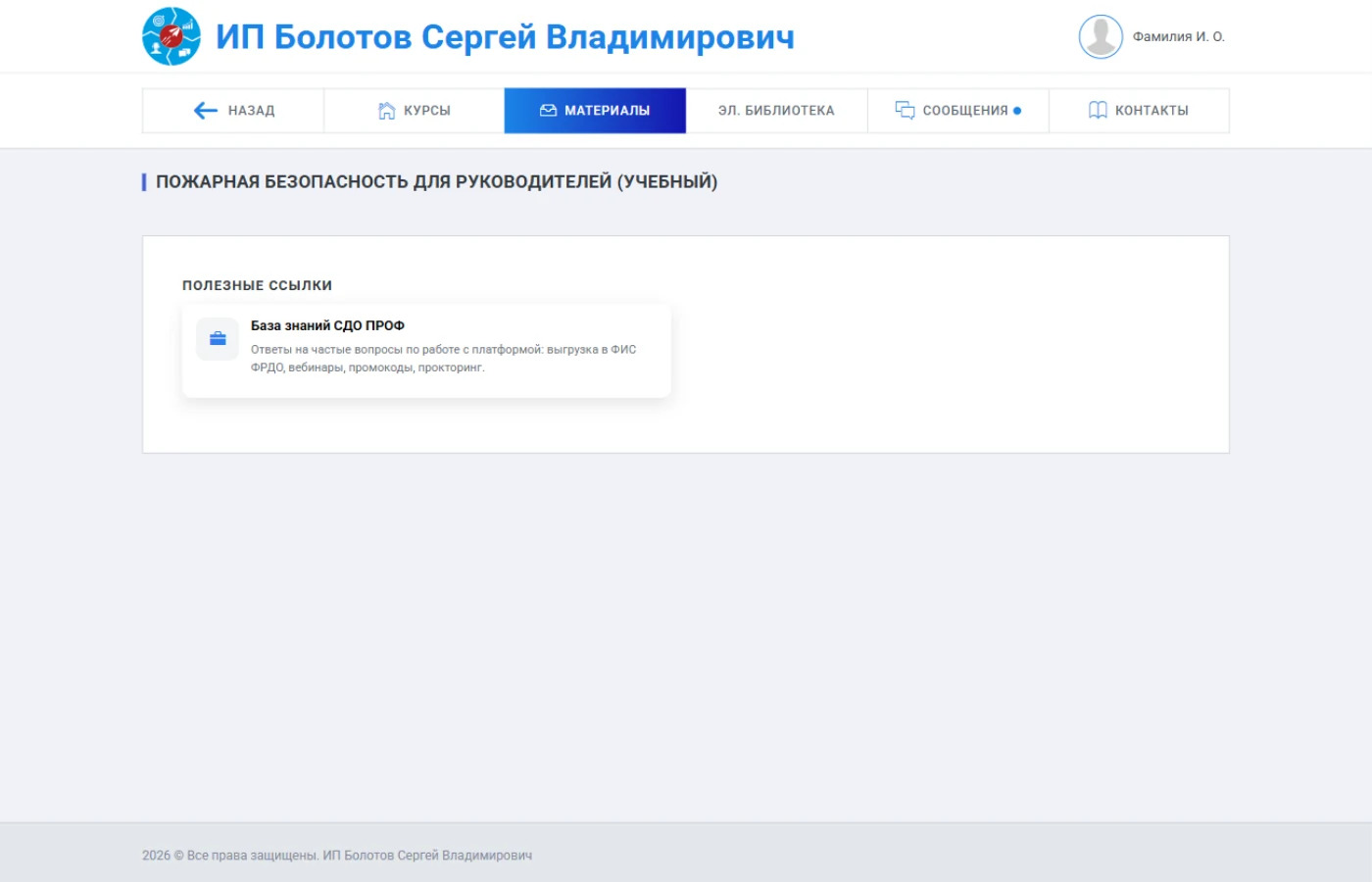Go back with the НАЗАД label

click(x=252, y=111)
